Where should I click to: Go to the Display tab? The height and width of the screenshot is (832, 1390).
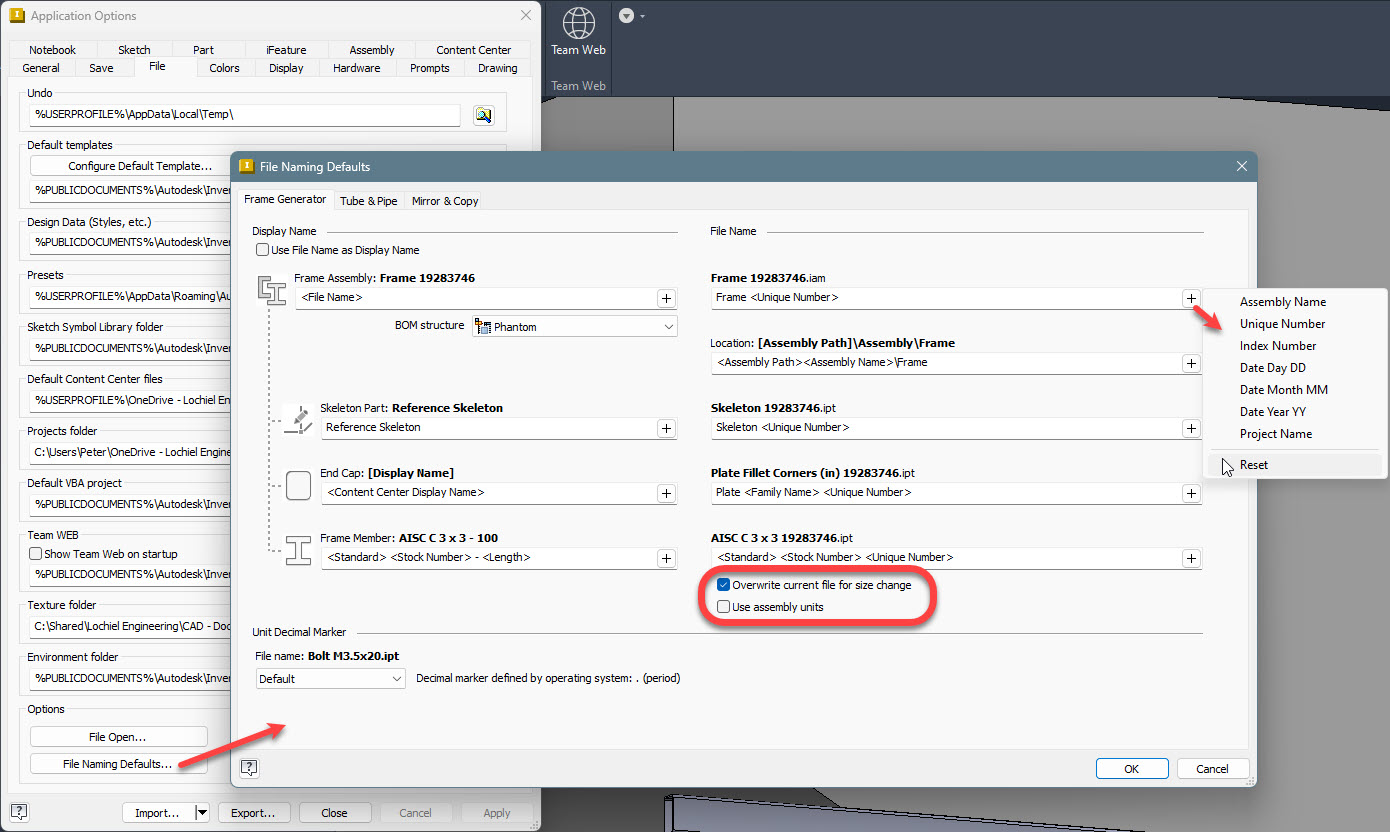[286, 68]
